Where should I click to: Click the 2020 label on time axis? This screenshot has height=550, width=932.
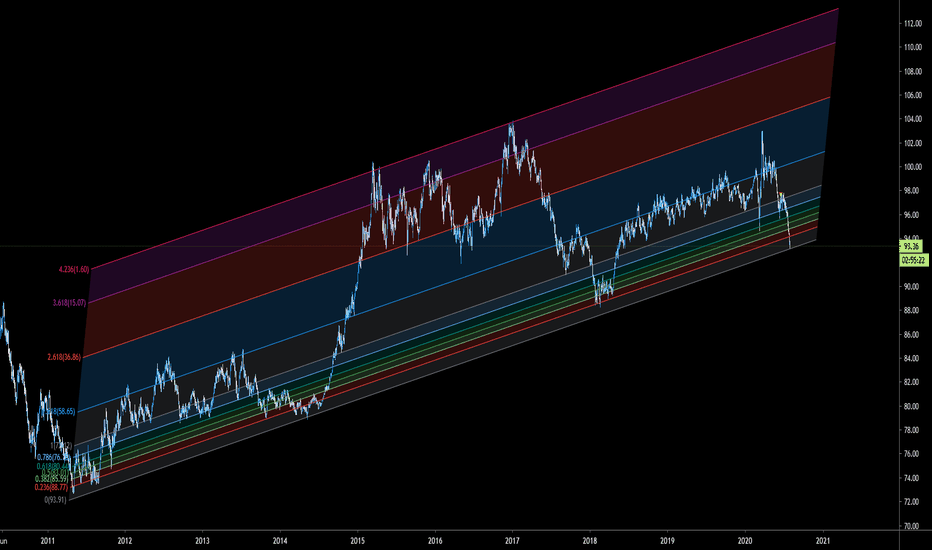point(745,541)
